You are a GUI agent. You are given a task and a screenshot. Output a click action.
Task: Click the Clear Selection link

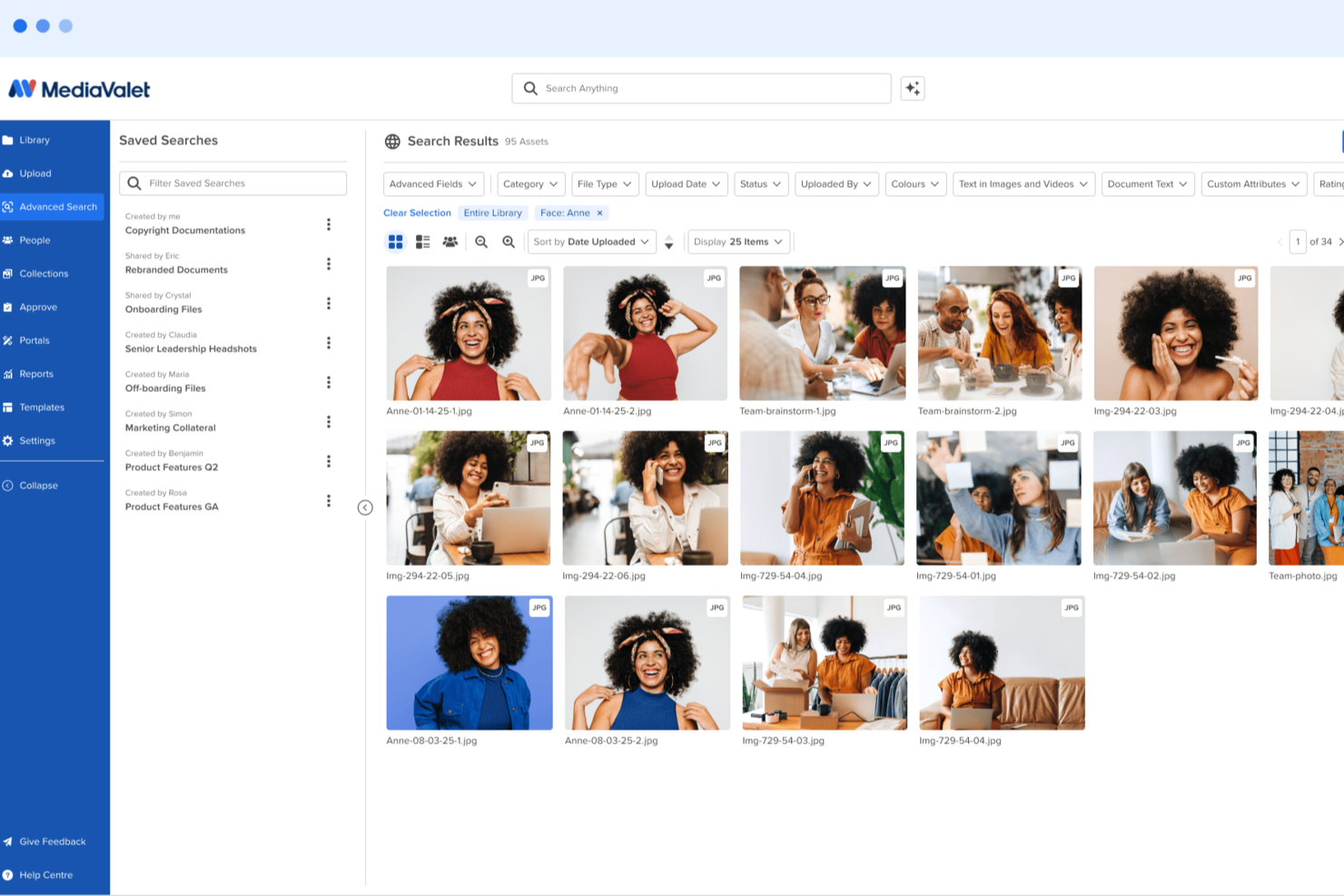coord(417,212)
